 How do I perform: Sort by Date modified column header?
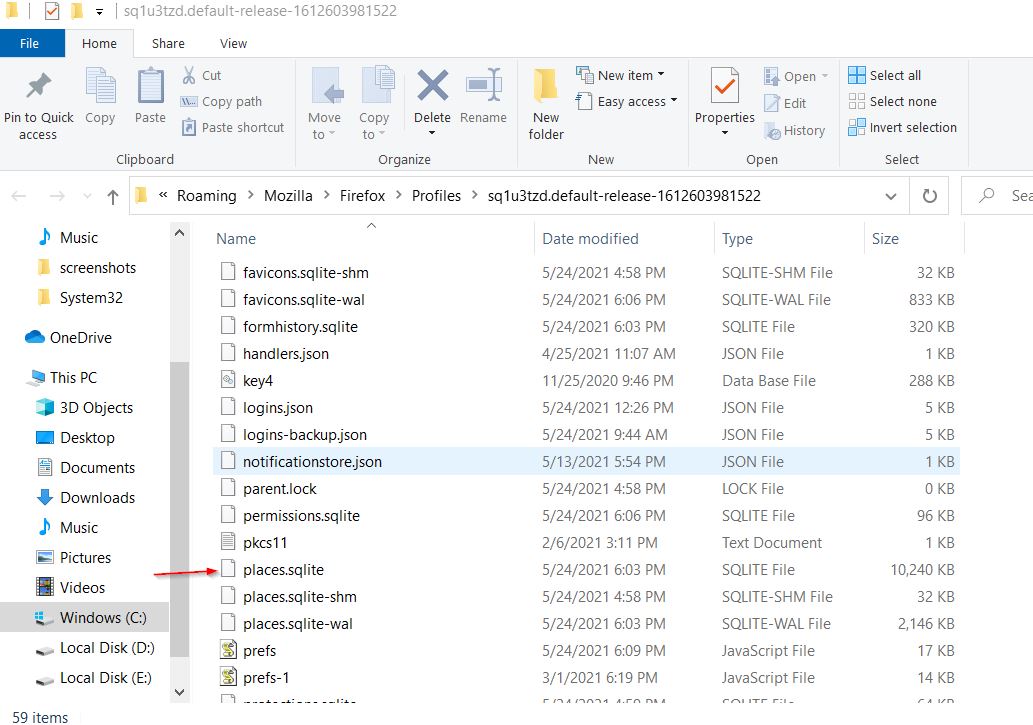coord(590,239)
